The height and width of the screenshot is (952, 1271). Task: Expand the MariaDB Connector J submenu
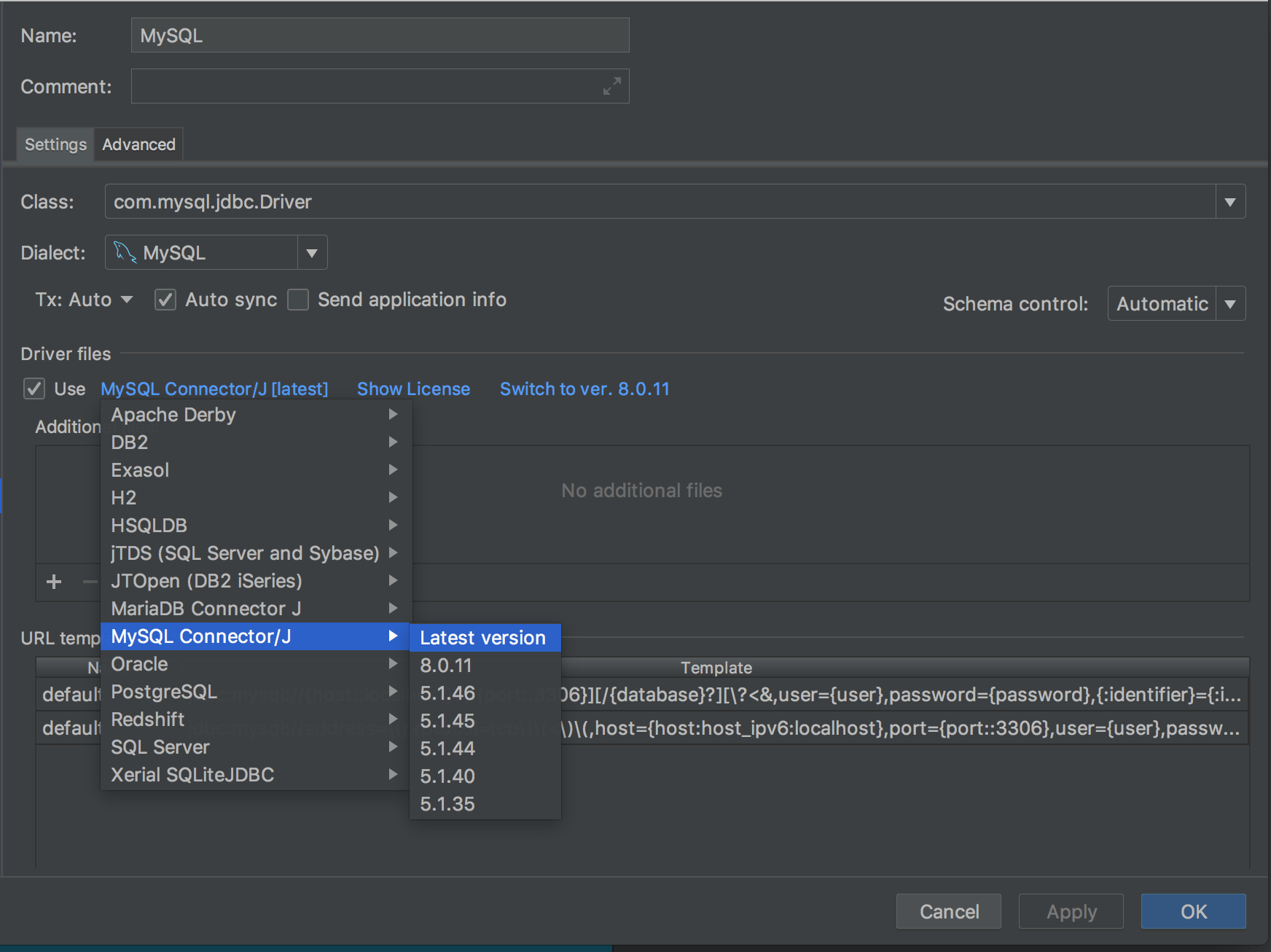tap(257, 609)
